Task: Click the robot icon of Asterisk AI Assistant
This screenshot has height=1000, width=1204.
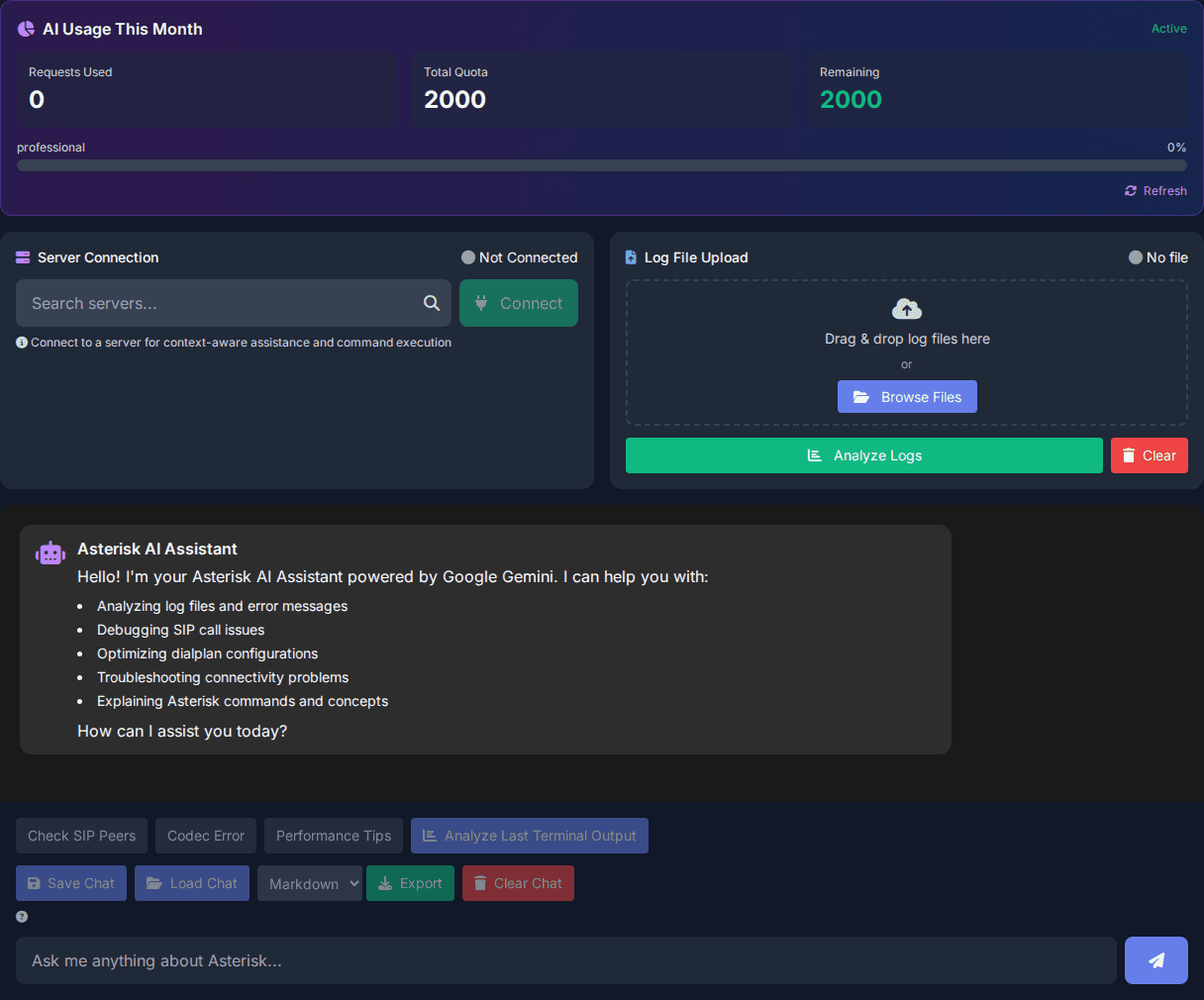Action: coord(50,551)
